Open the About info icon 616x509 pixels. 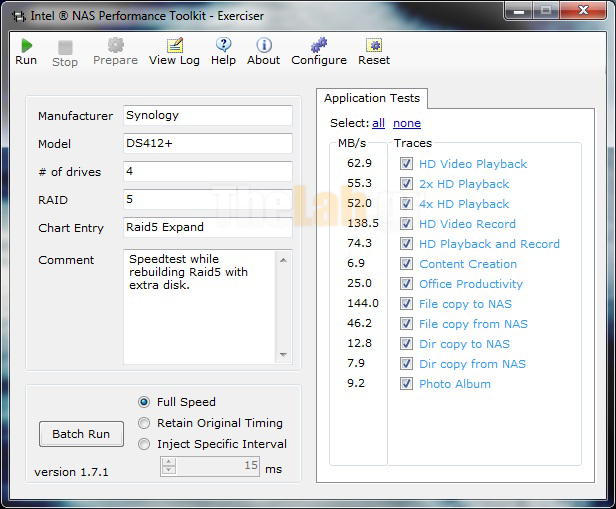(x=264, y=45)
